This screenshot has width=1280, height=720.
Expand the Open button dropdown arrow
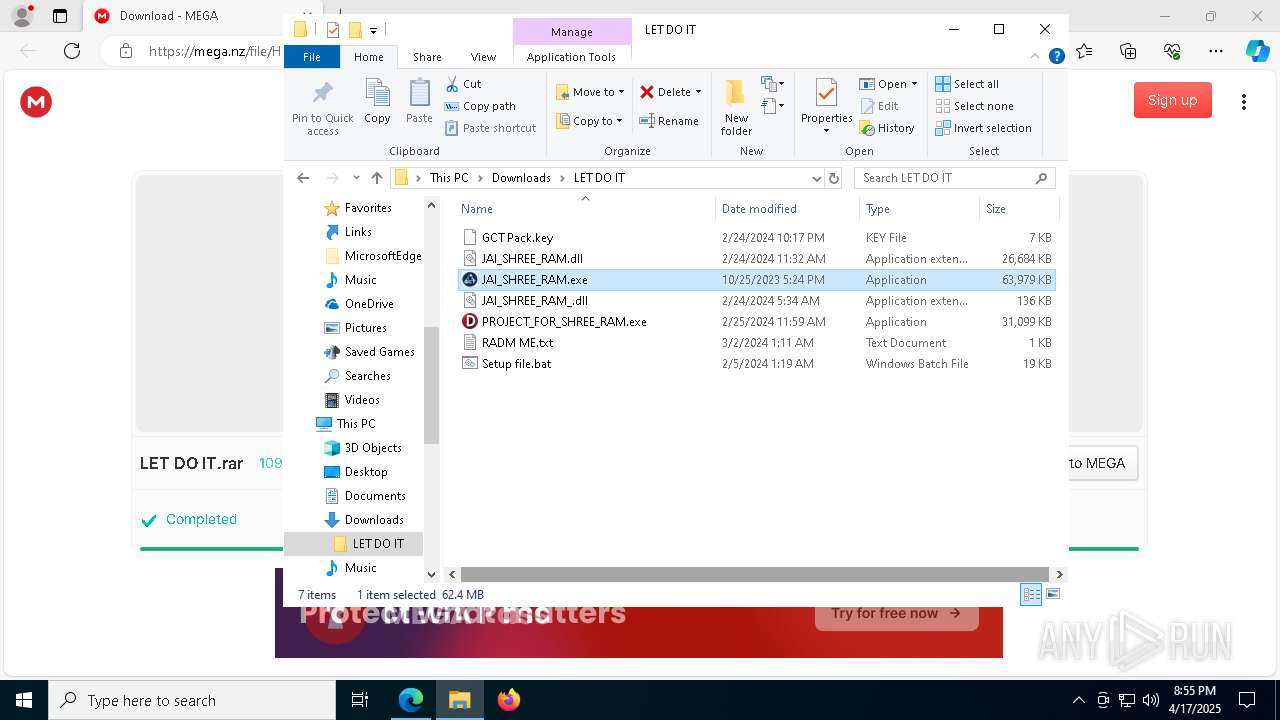coord(914,84)
